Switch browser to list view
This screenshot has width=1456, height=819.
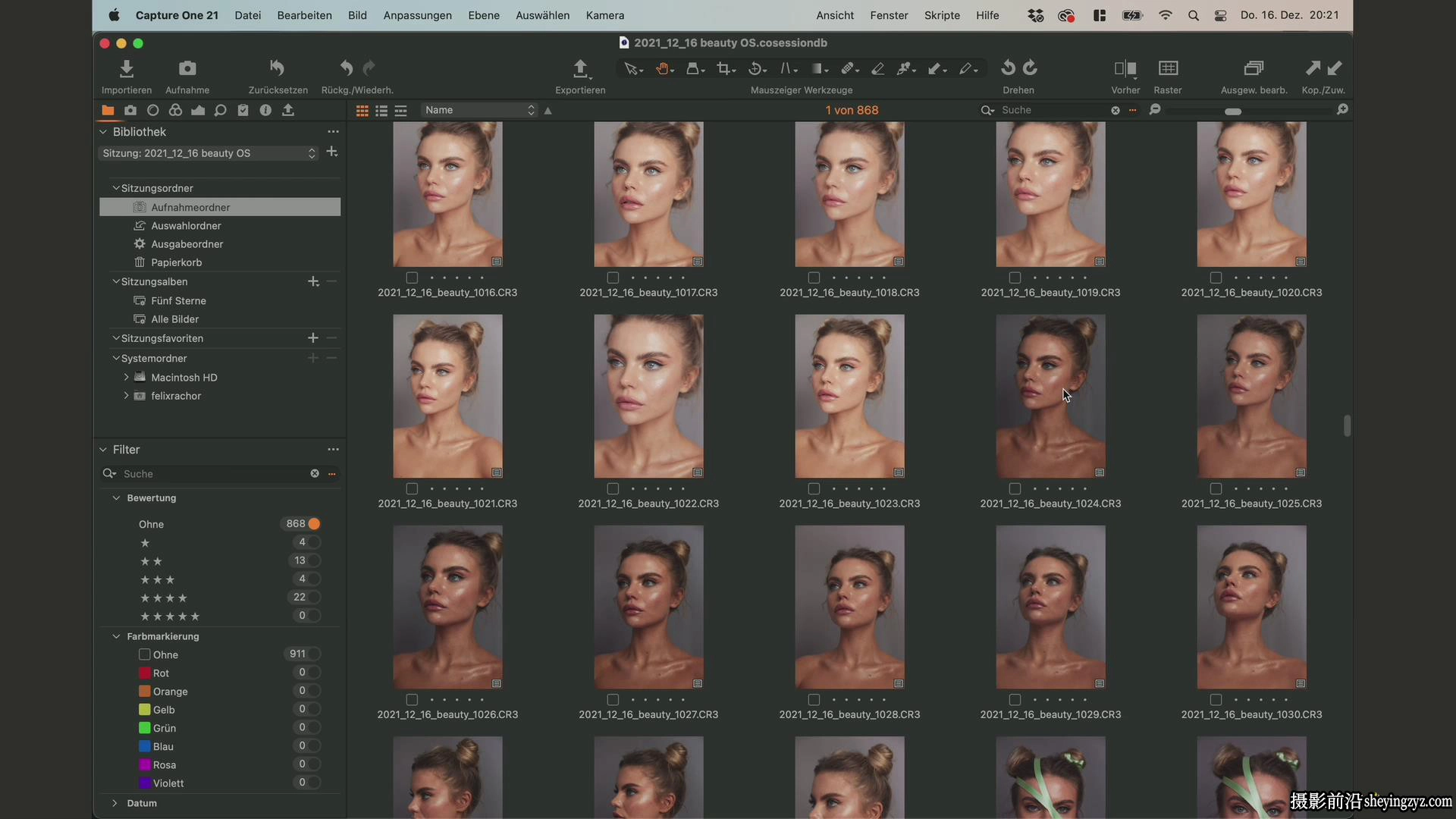tap(381, 111)
